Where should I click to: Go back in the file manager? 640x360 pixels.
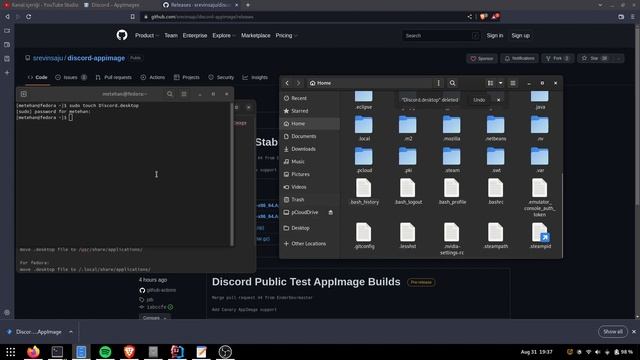pyautogui.click(x=287, y=83)
